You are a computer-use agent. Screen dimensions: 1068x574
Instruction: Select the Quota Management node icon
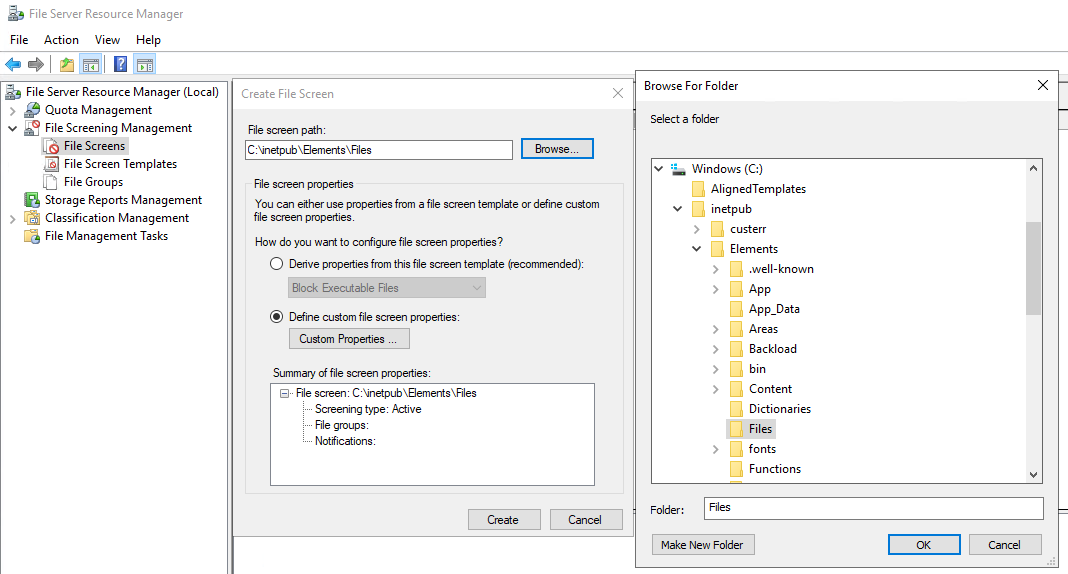click(x=32, y=110)
